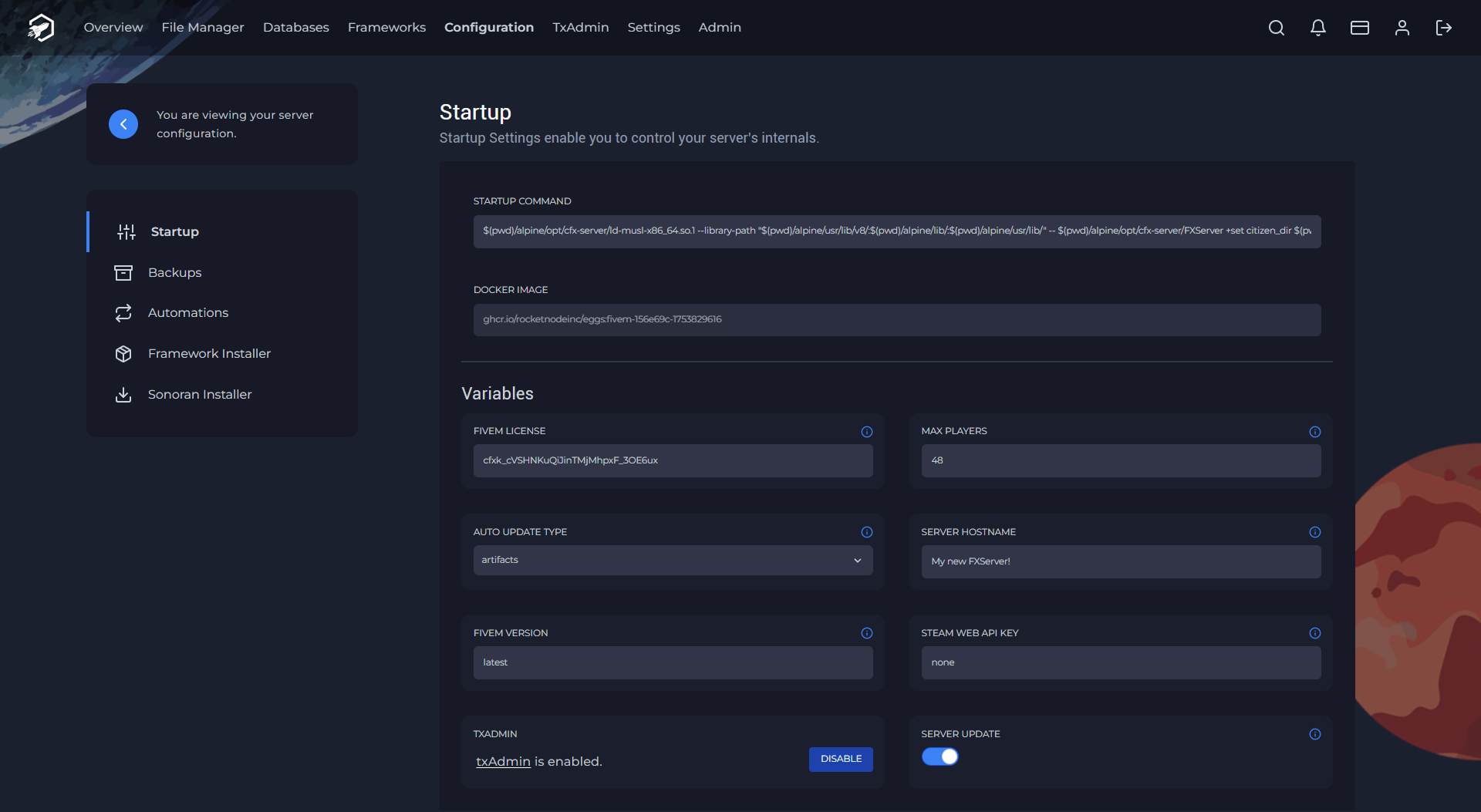Click the blue back arrow button
Screen dimensions: 1481x812
pyautogui.click(x=123, y=124)
